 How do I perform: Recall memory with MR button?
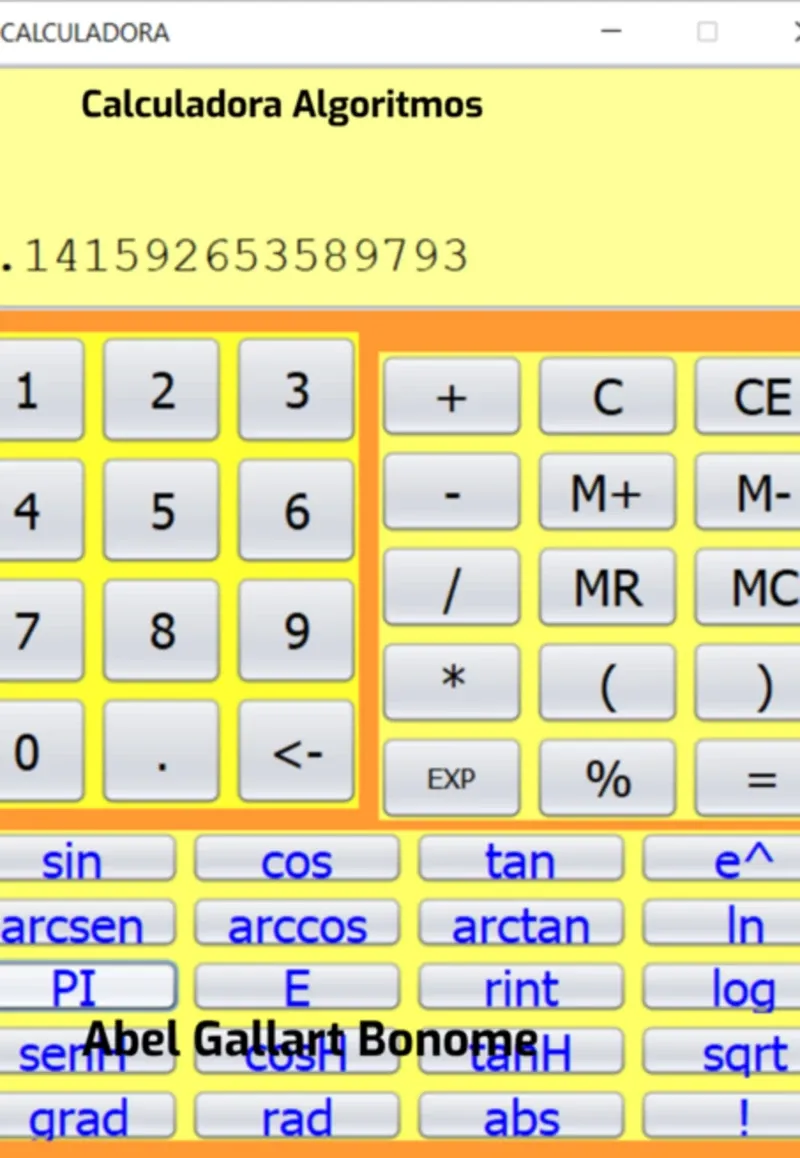[x=607, y=587]
